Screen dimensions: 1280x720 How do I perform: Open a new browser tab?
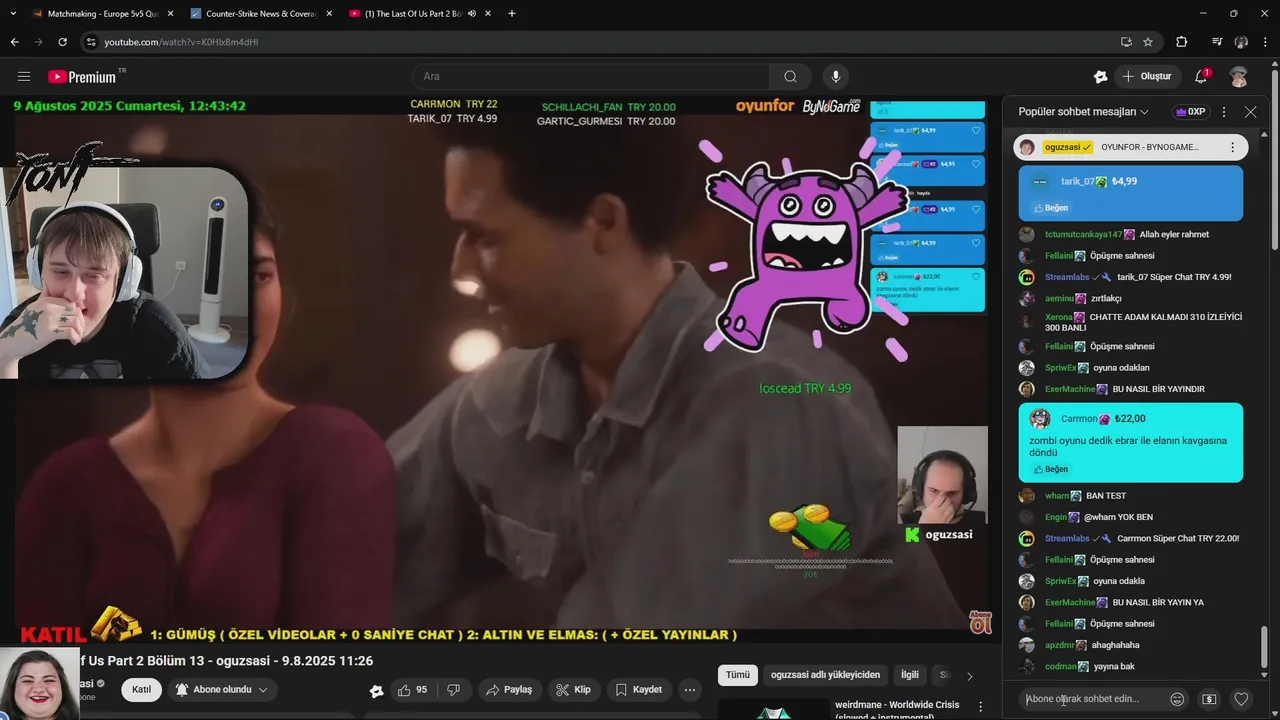tap(512, 14)
